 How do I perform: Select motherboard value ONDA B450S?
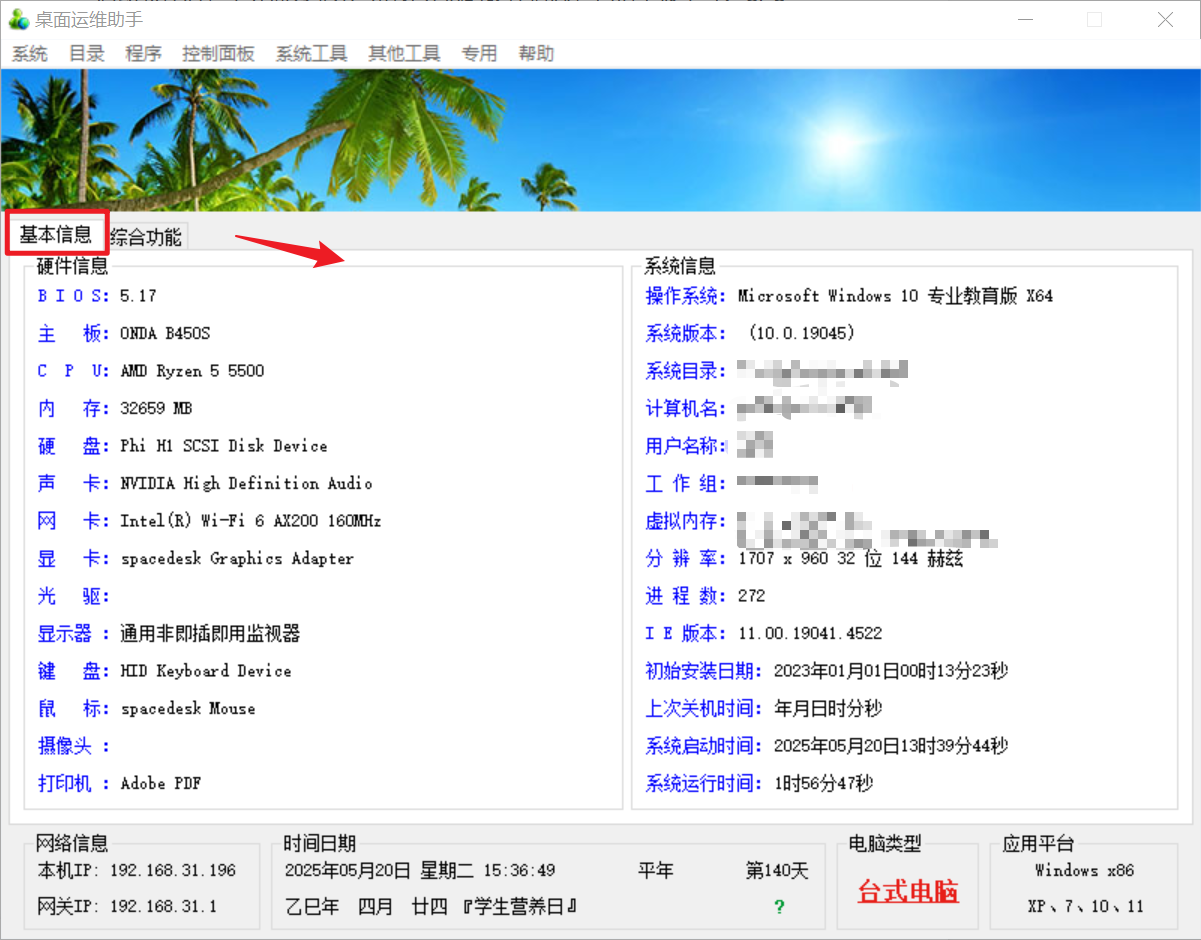(x=165, y=334)
